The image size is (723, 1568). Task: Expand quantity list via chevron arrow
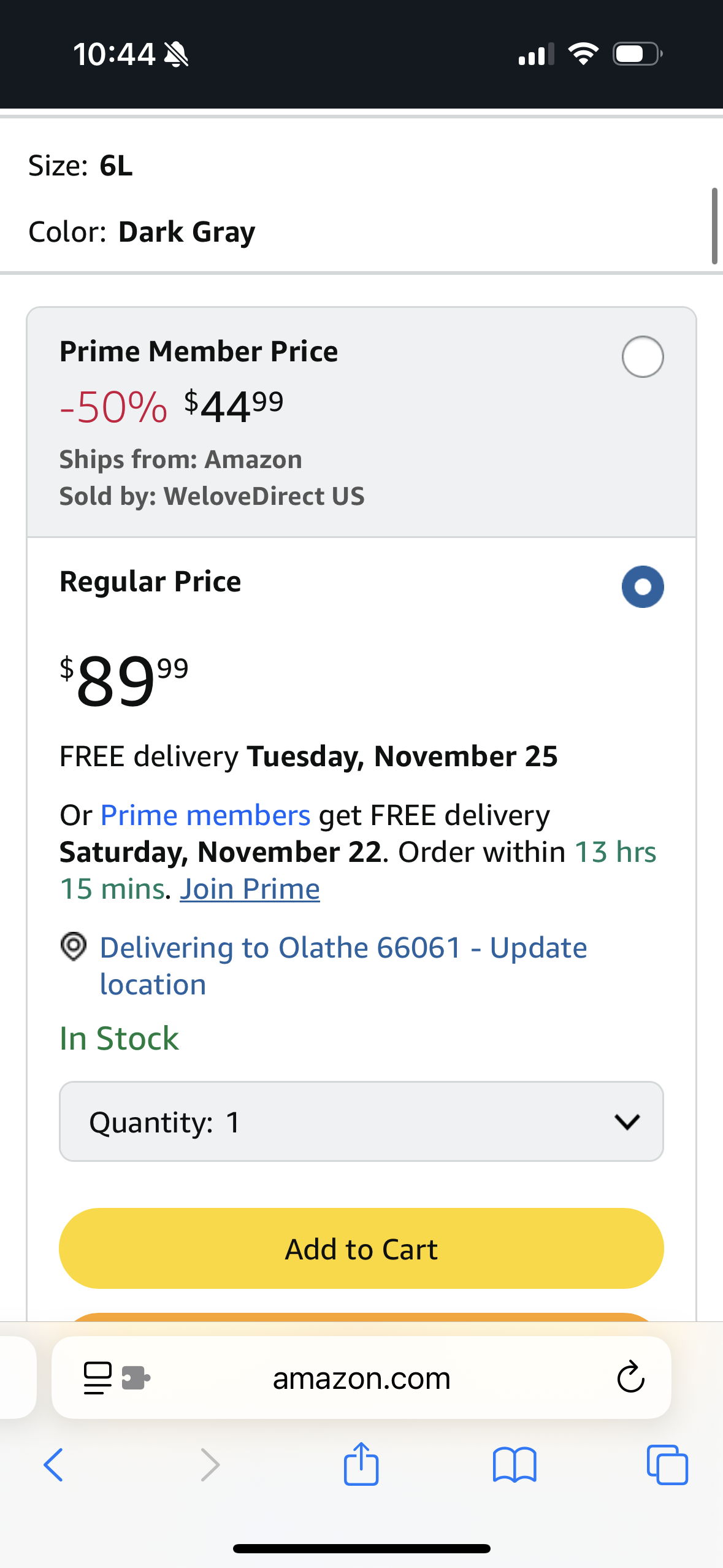(x=627, y=1122)
